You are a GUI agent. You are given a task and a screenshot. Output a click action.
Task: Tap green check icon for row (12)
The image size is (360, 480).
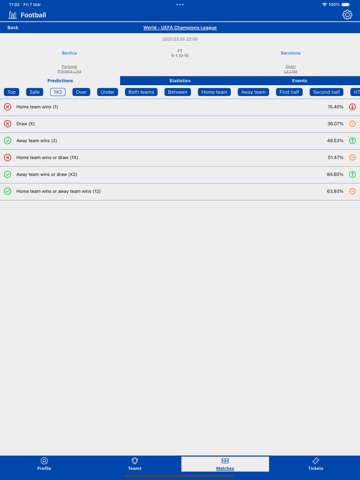[x=7, y=191]
